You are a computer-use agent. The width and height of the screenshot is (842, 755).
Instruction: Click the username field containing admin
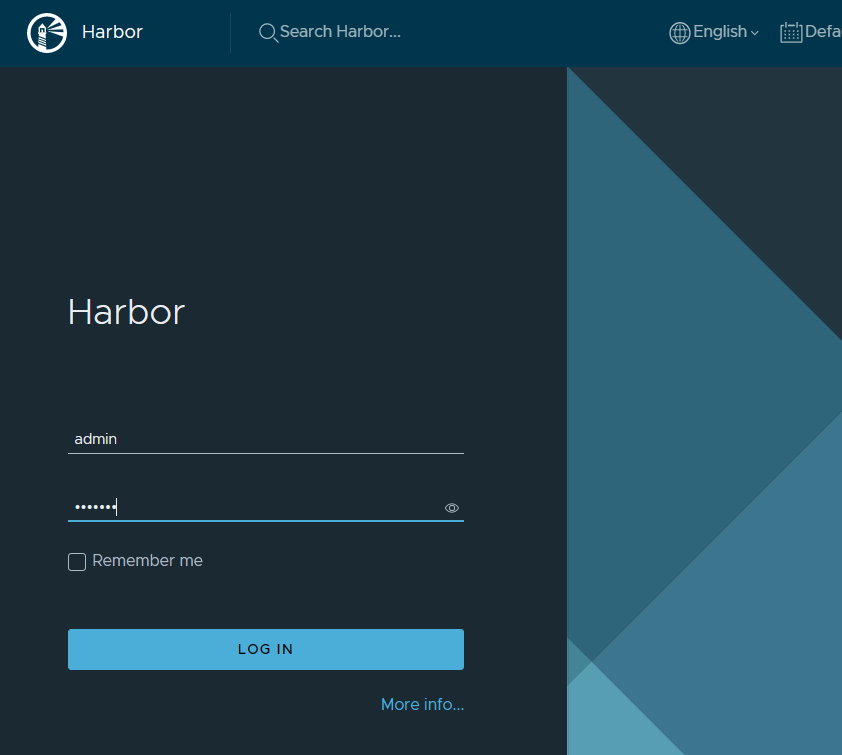coord(265,439)
